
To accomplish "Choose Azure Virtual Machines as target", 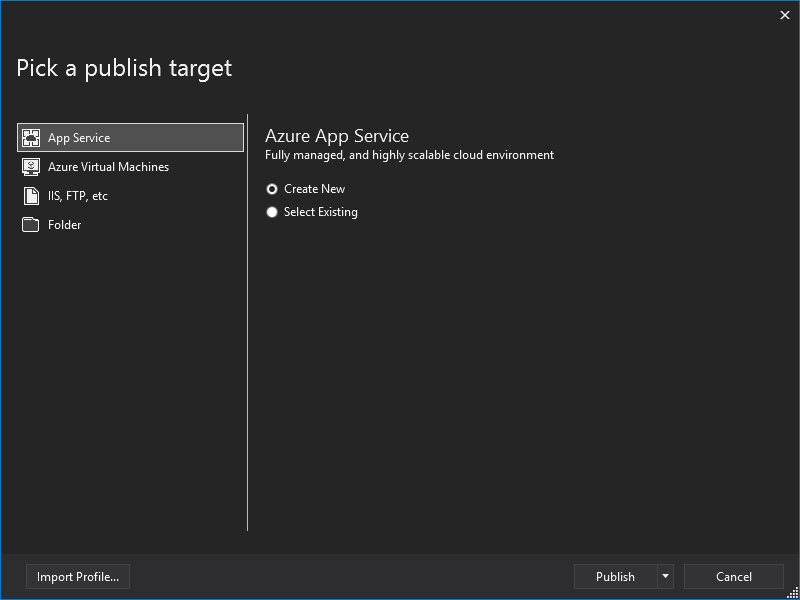I will (131, 167).
